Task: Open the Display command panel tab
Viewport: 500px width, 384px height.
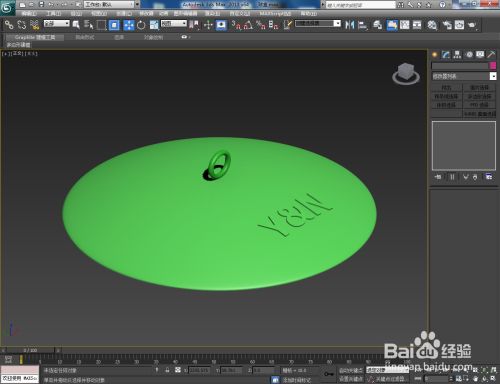Action: point(480,55)
